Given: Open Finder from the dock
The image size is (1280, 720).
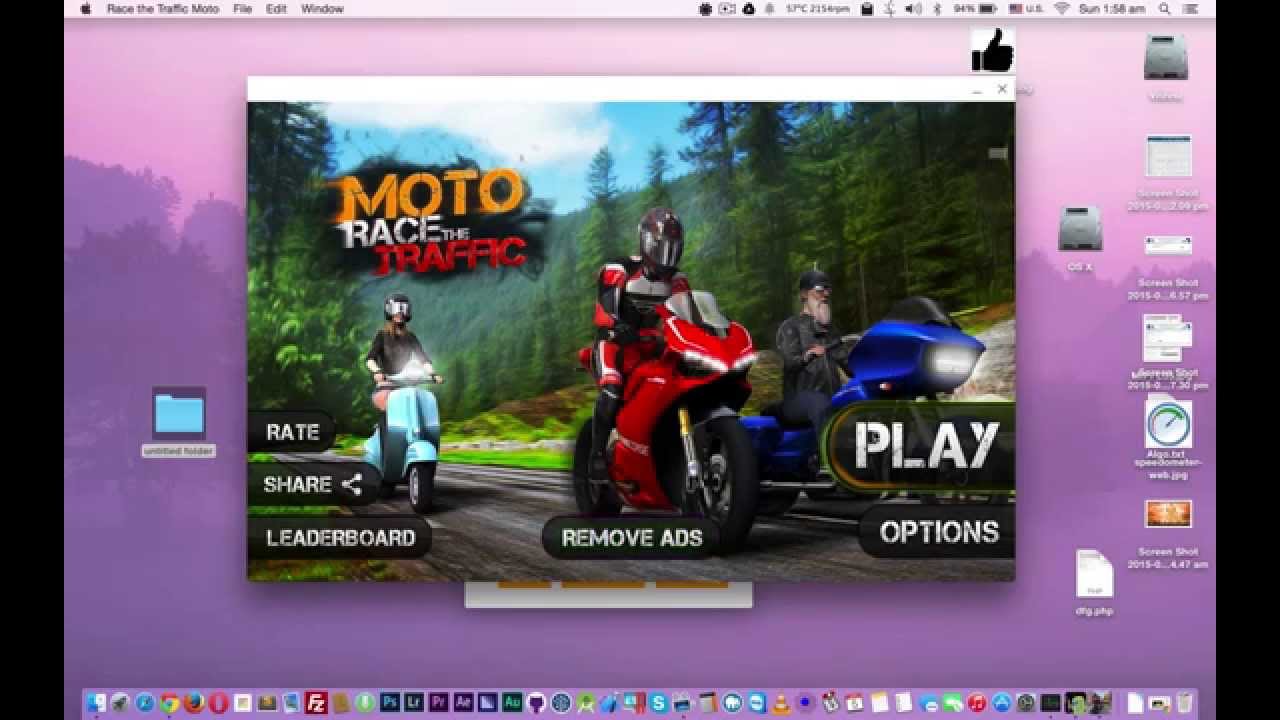Looking at the screenshot, I should [96, 703].
